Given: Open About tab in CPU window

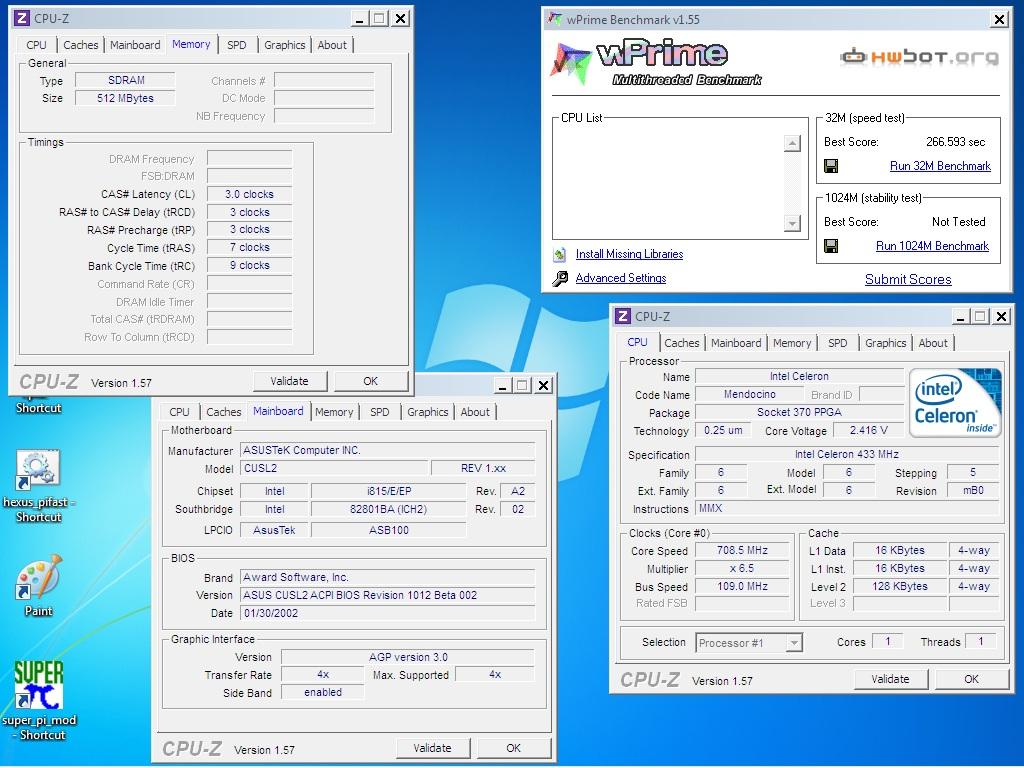Looking at the screenshot, I should [x=933, y=343].
